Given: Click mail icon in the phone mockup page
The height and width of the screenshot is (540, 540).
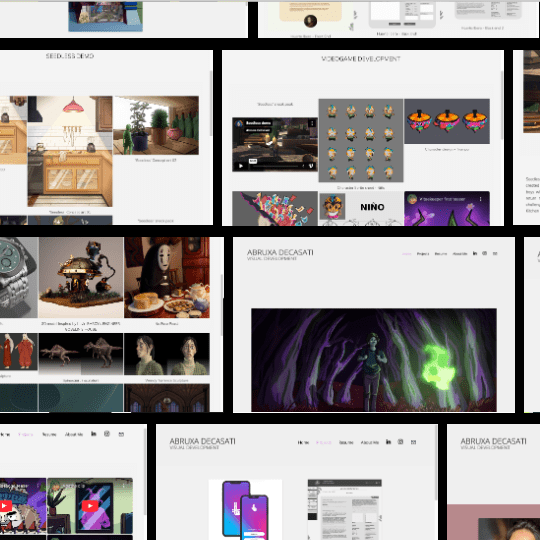Looking at the screenshot, I should coord(413,442).
